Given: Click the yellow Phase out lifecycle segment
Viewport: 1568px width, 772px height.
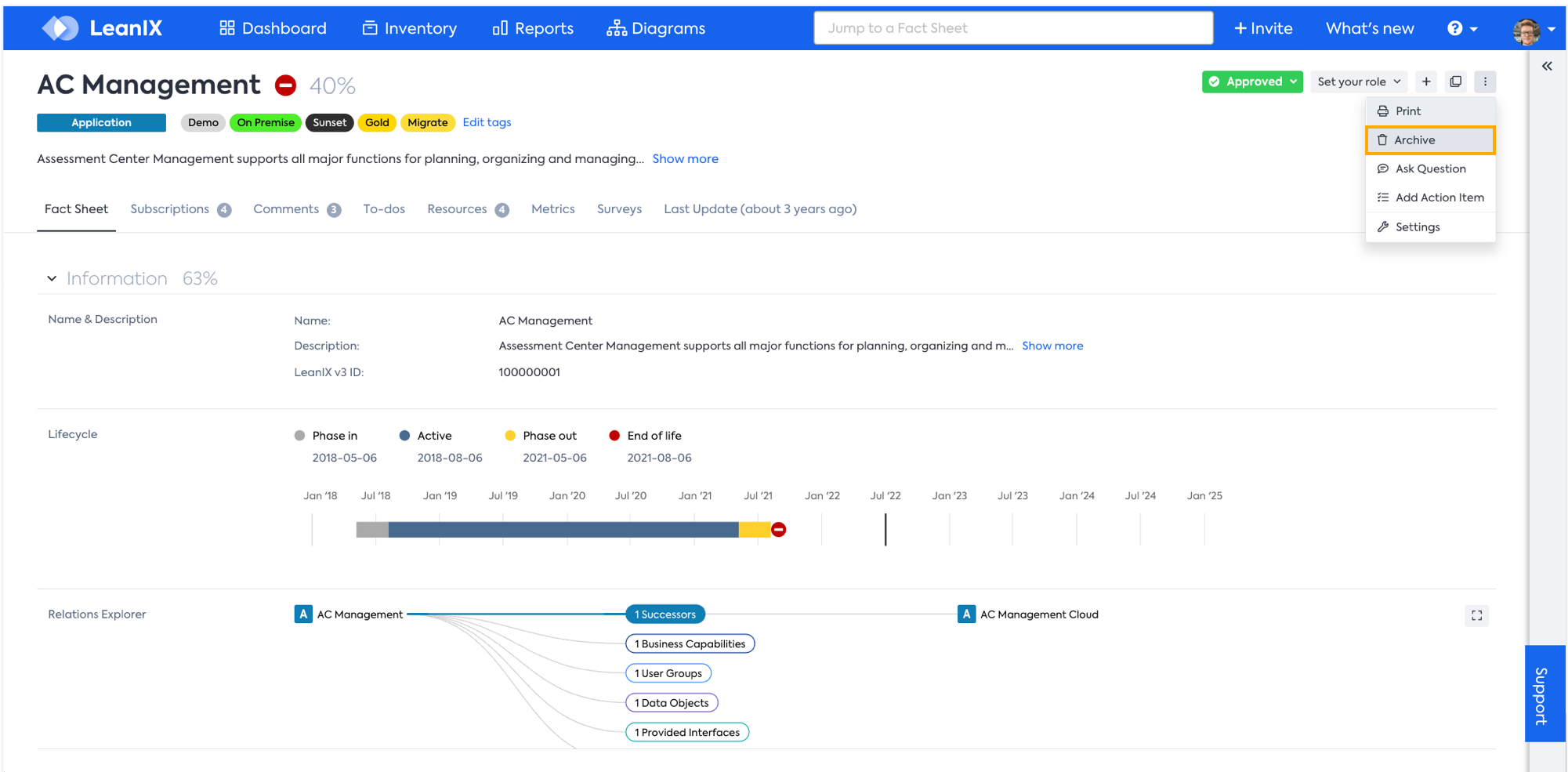Looking at the screenshot, I should pos(755,530).
